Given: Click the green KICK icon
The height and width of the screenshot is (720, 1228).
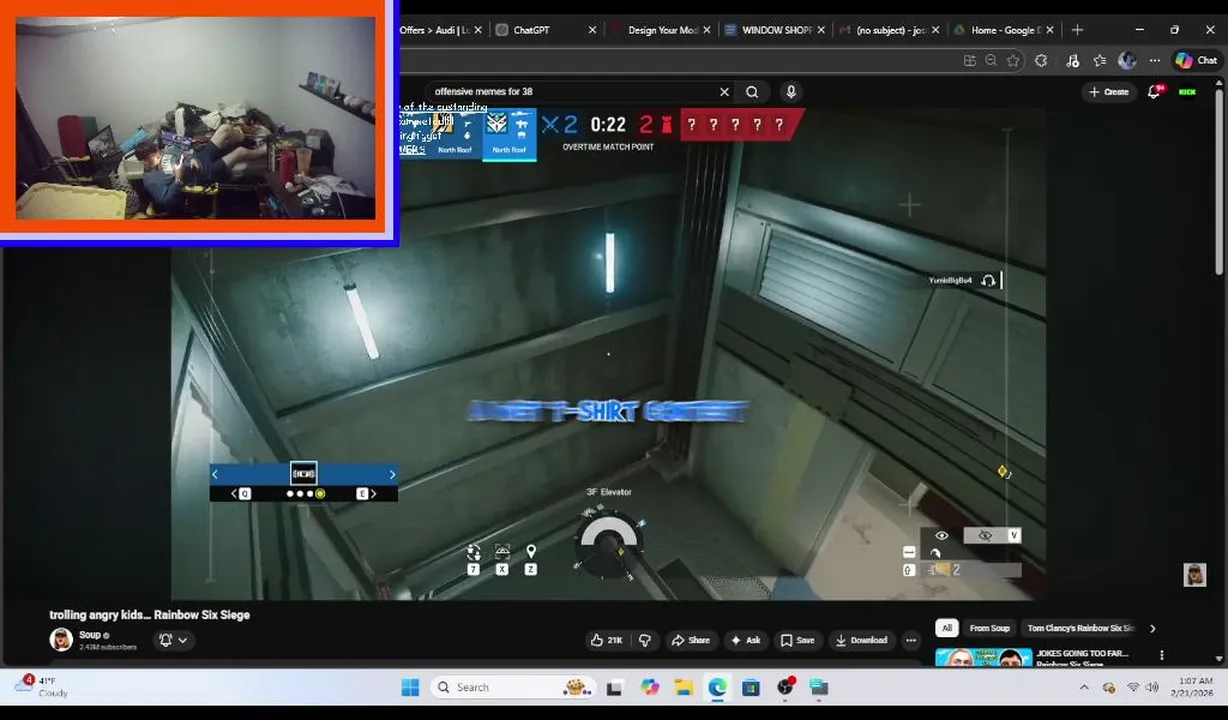Looking at the screenshot, I should point(1187,92).
